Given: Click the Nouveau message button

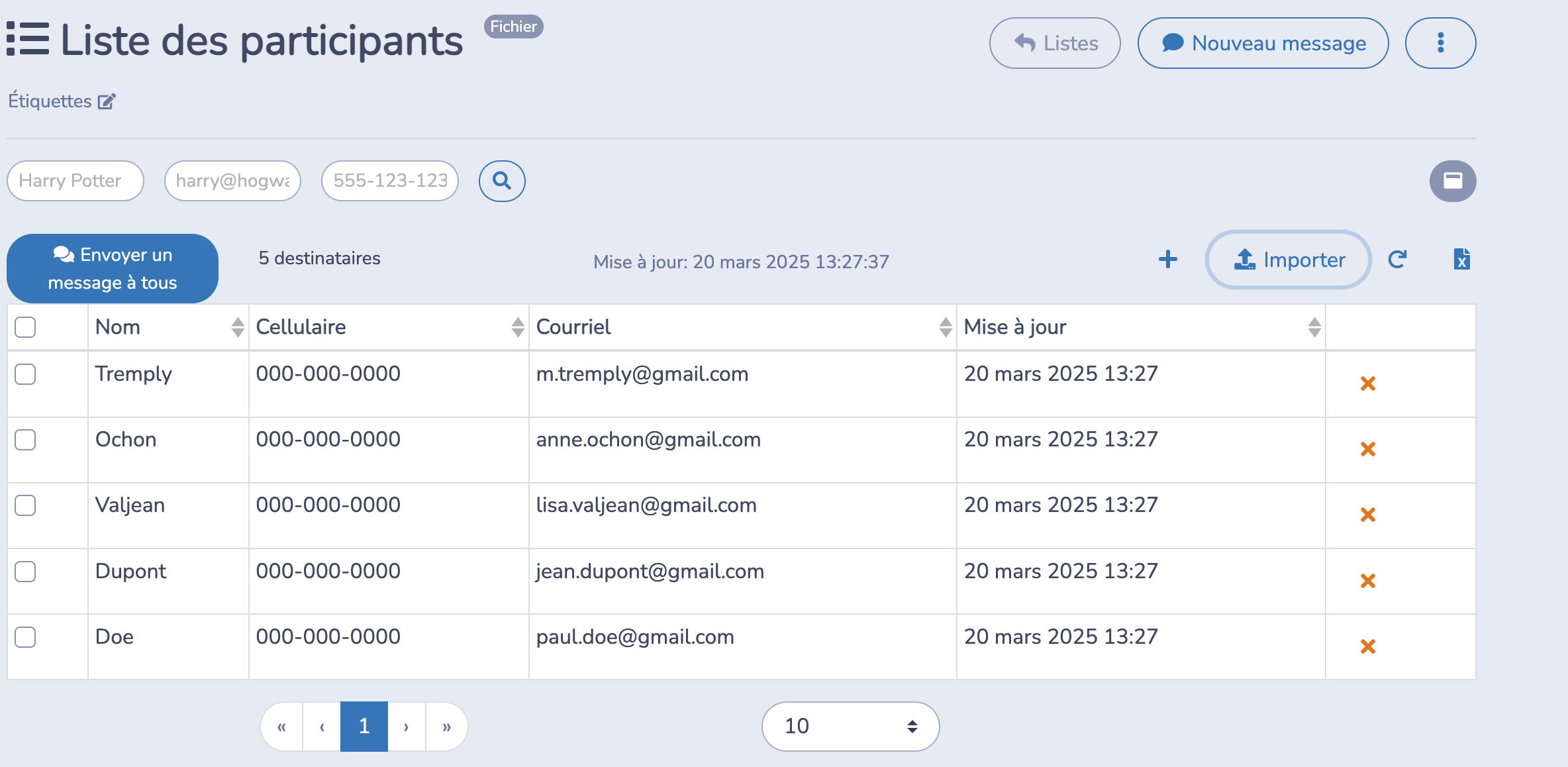Looking at the screenshot, I should [1263, 43].
